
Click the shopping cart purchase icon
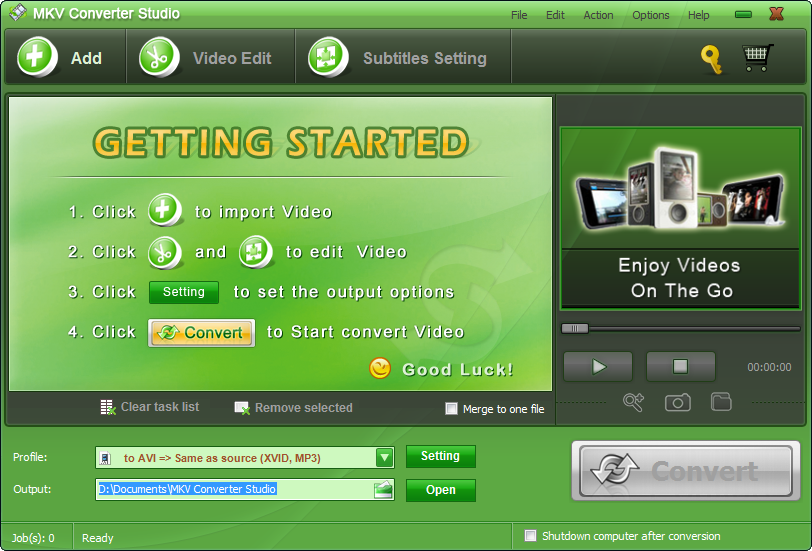pos(758,57)
